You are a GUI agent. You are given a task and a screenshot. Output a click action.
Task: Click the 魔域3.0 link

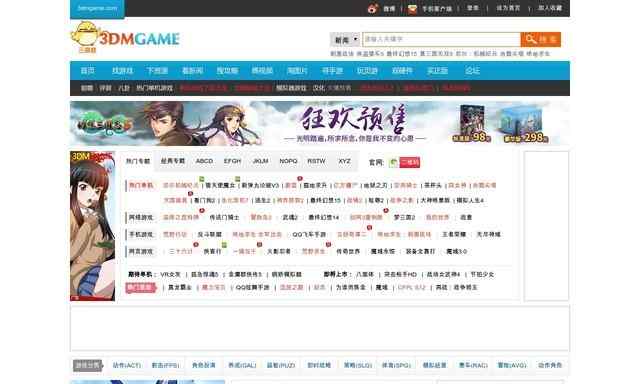pyautogui.click(x=456, y=252)
